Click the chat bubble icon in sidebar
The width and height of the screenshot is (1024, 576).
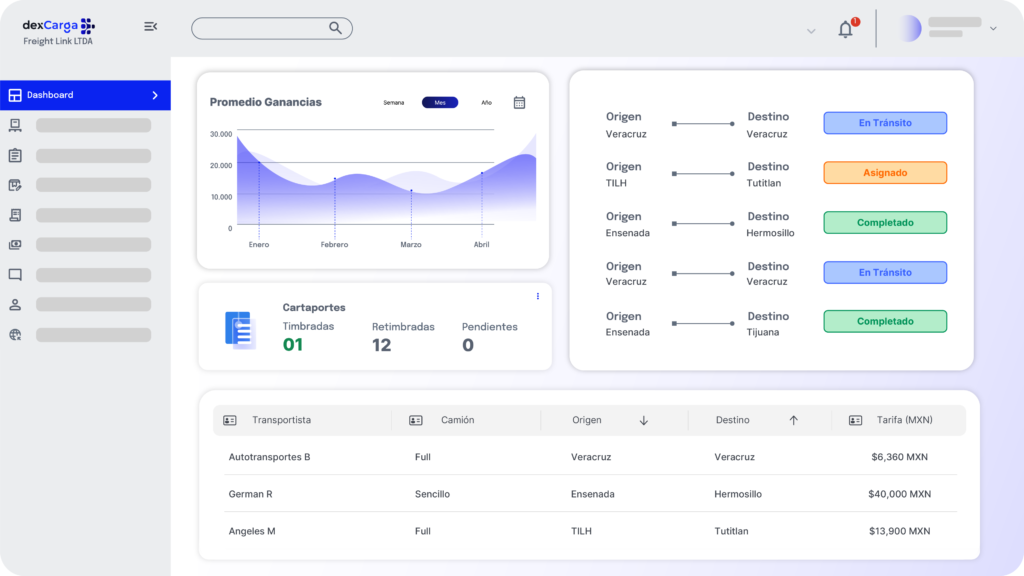15,275
